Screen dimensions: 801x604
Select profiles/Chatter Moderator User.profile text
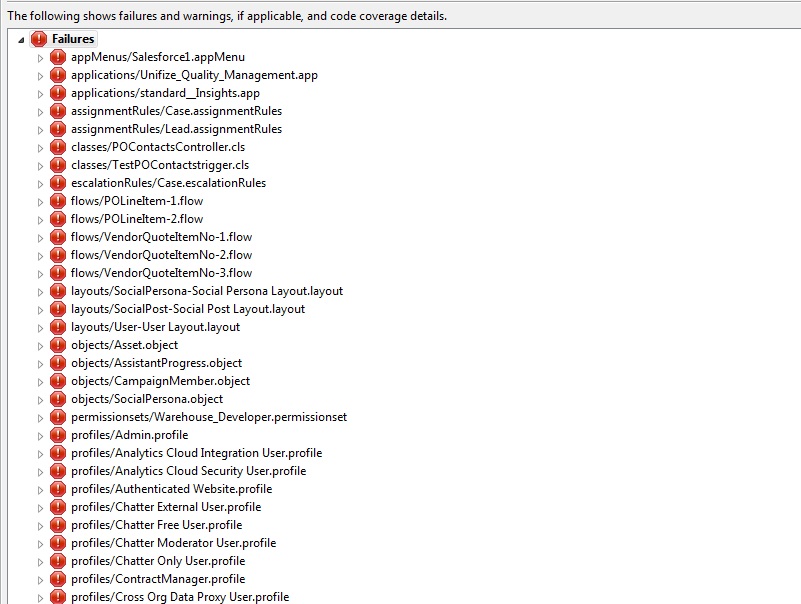[x=174, y=543]
